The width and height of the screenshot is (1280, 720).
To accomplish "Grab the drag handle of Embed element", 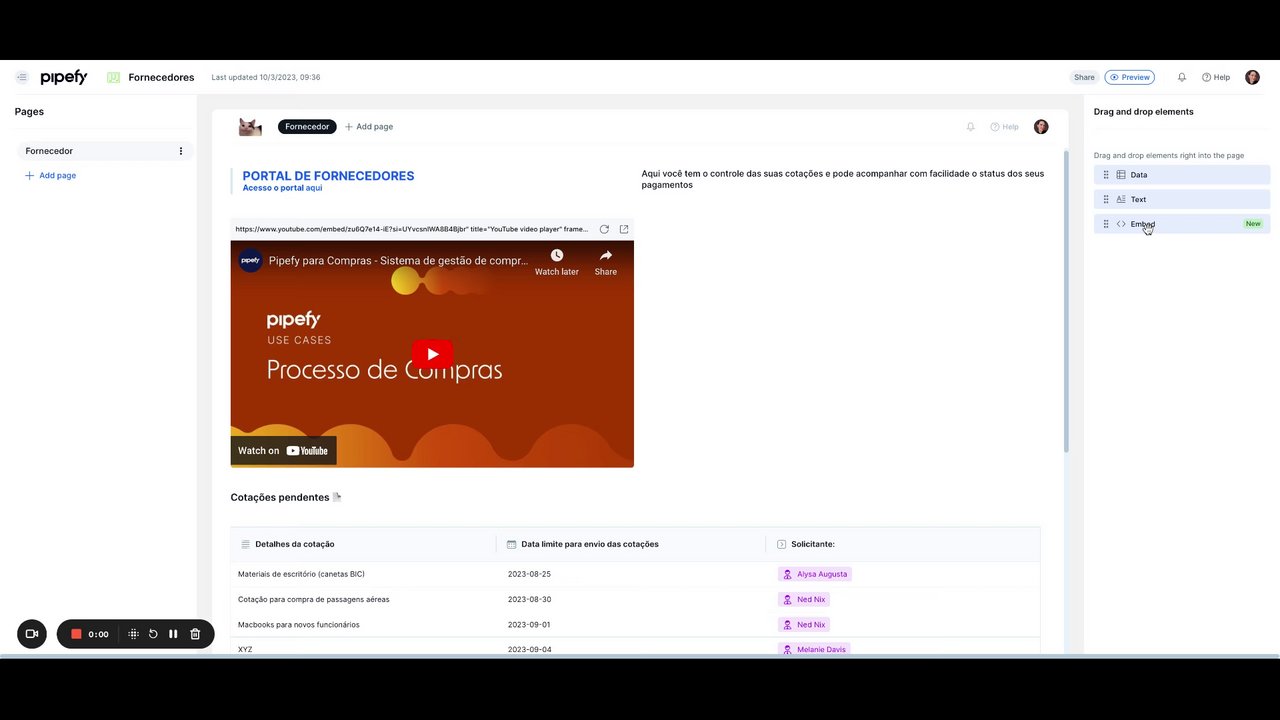I will 1106,224.
